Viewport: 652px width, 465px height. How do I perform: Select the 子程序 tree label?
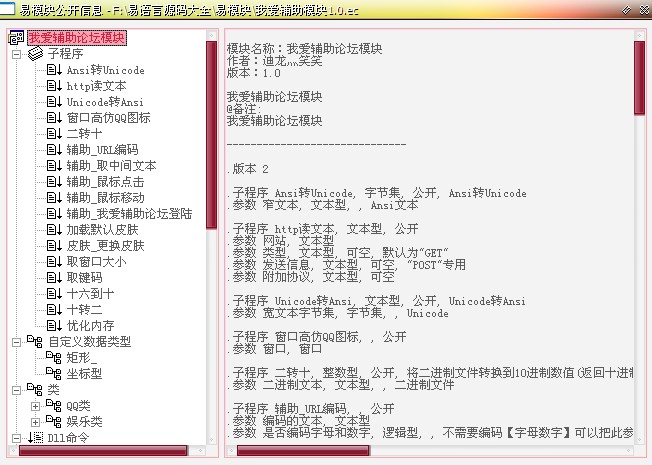[65, 54]
